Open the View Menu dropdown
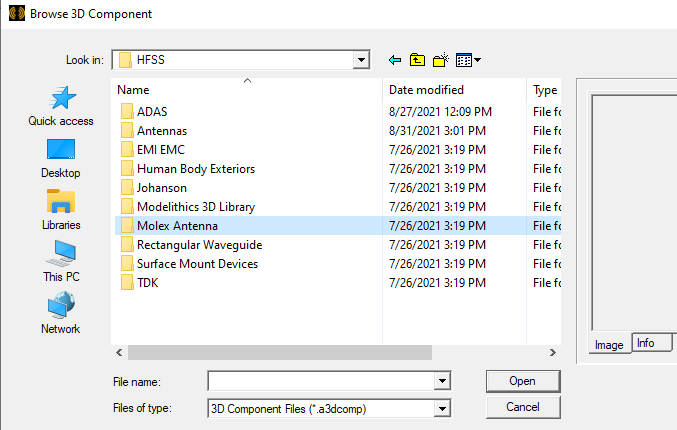The image size is (677, 430). click(468, 60)
